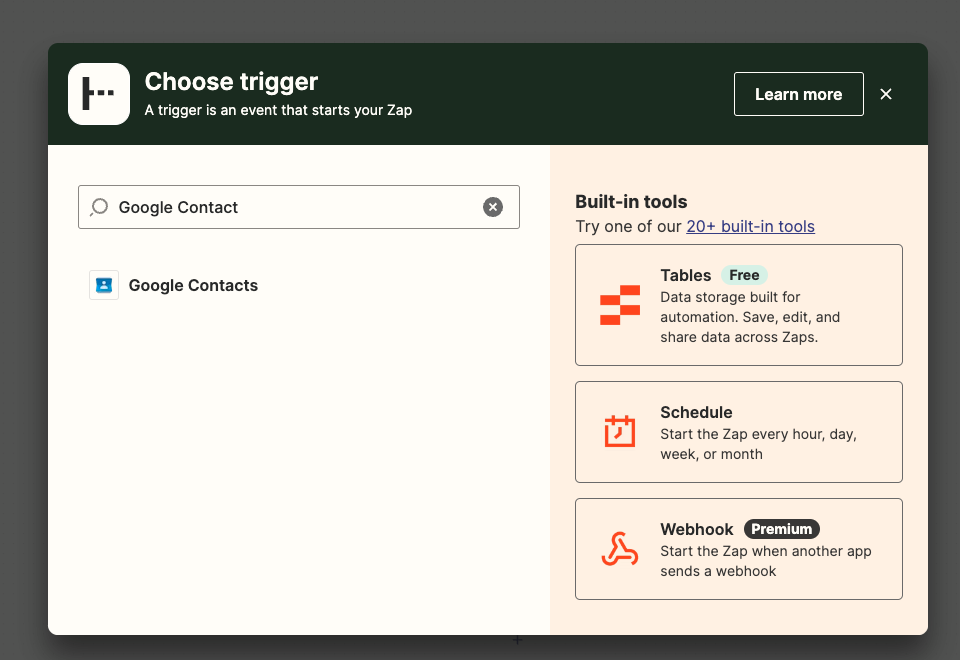Click the Built-in tools heading
This screenshot has width=960, height=660.
(631, 201)
